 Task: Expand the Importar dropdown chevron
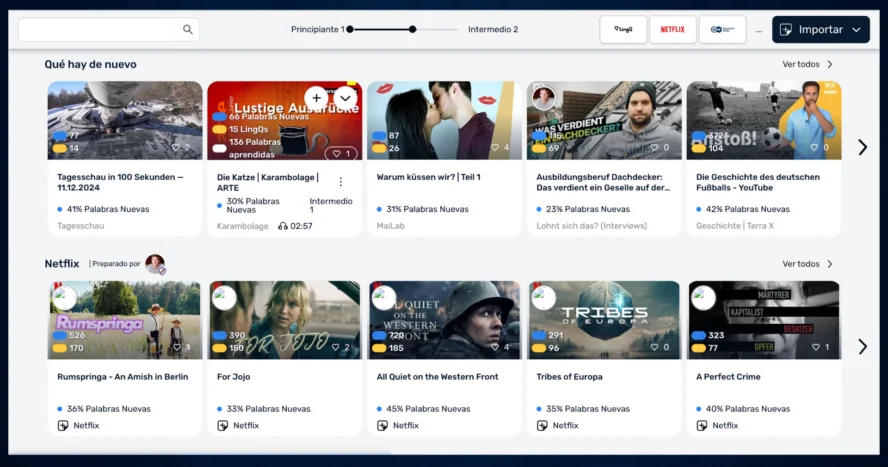click(856, 29)
